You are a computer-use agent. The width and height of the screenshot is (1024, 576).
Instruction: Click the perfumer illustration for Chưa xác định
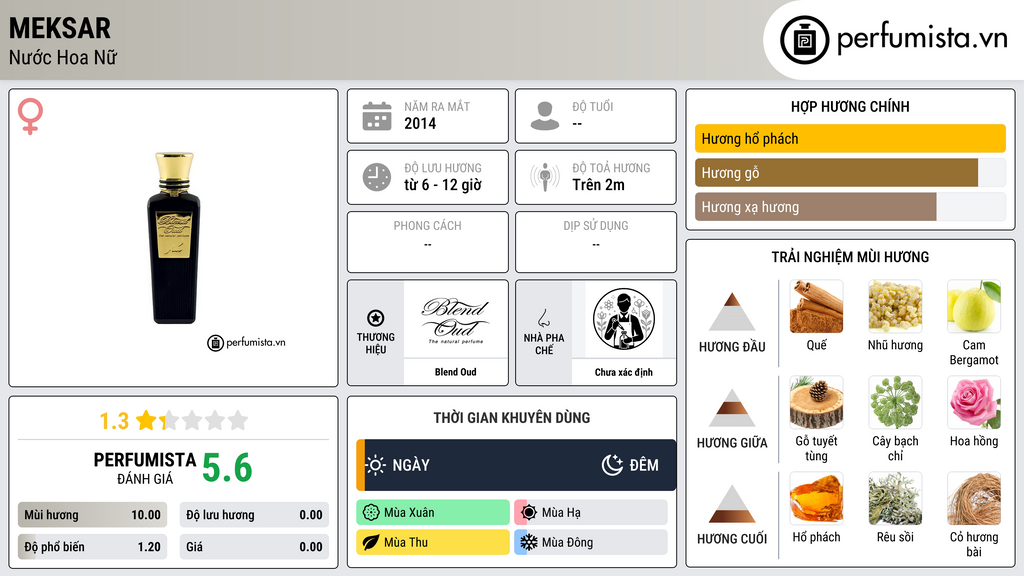coord(624,319)
